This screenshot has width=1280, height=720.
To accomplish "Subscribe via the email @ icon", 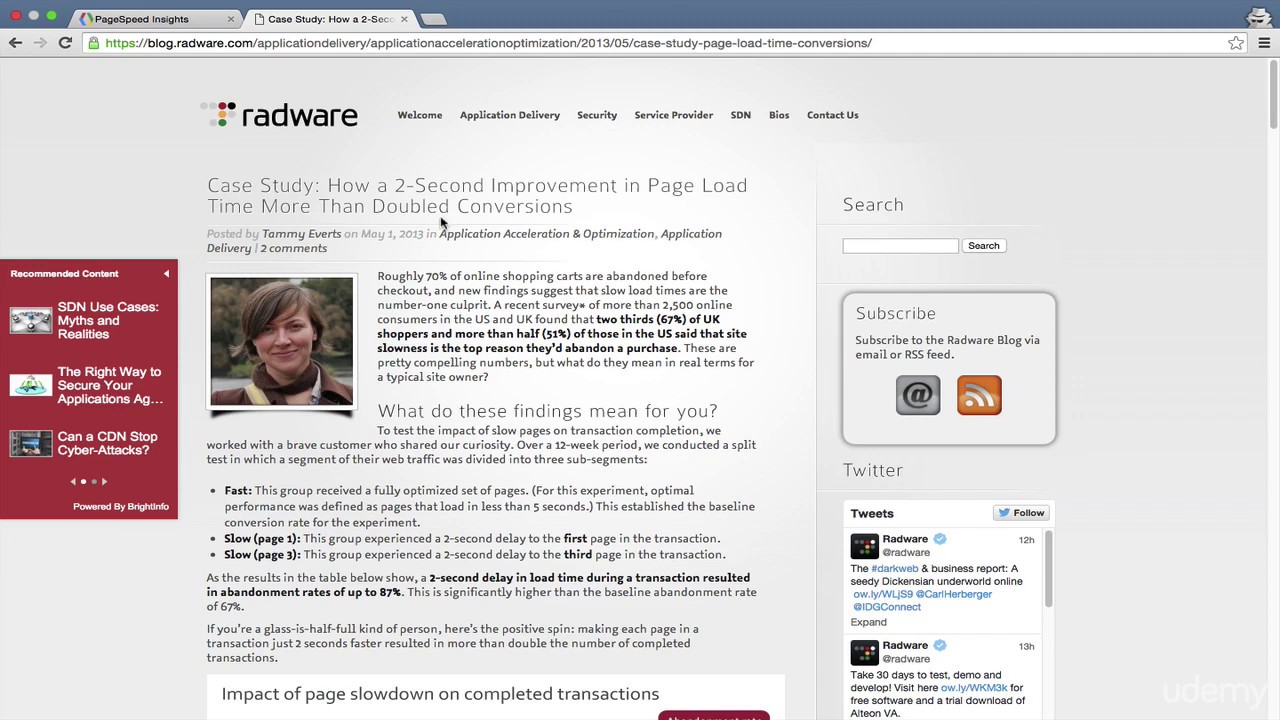I will click(x=918, y=395).
